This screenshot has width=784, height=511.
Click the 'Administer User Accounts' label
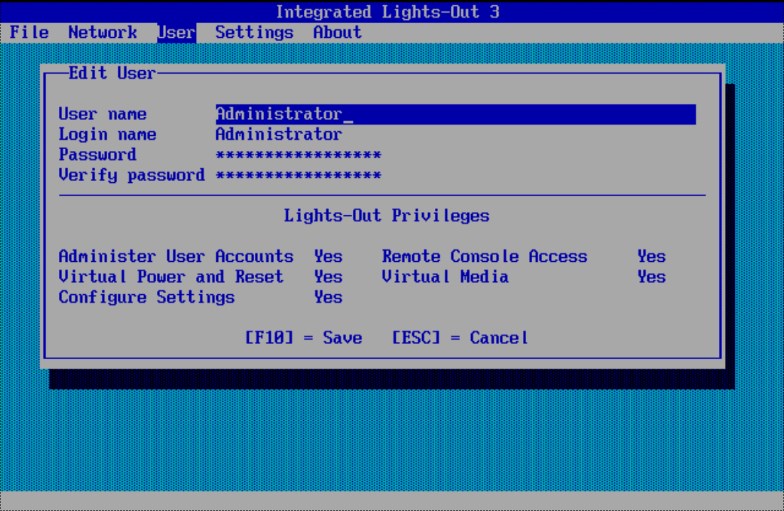tap(176, 256)
